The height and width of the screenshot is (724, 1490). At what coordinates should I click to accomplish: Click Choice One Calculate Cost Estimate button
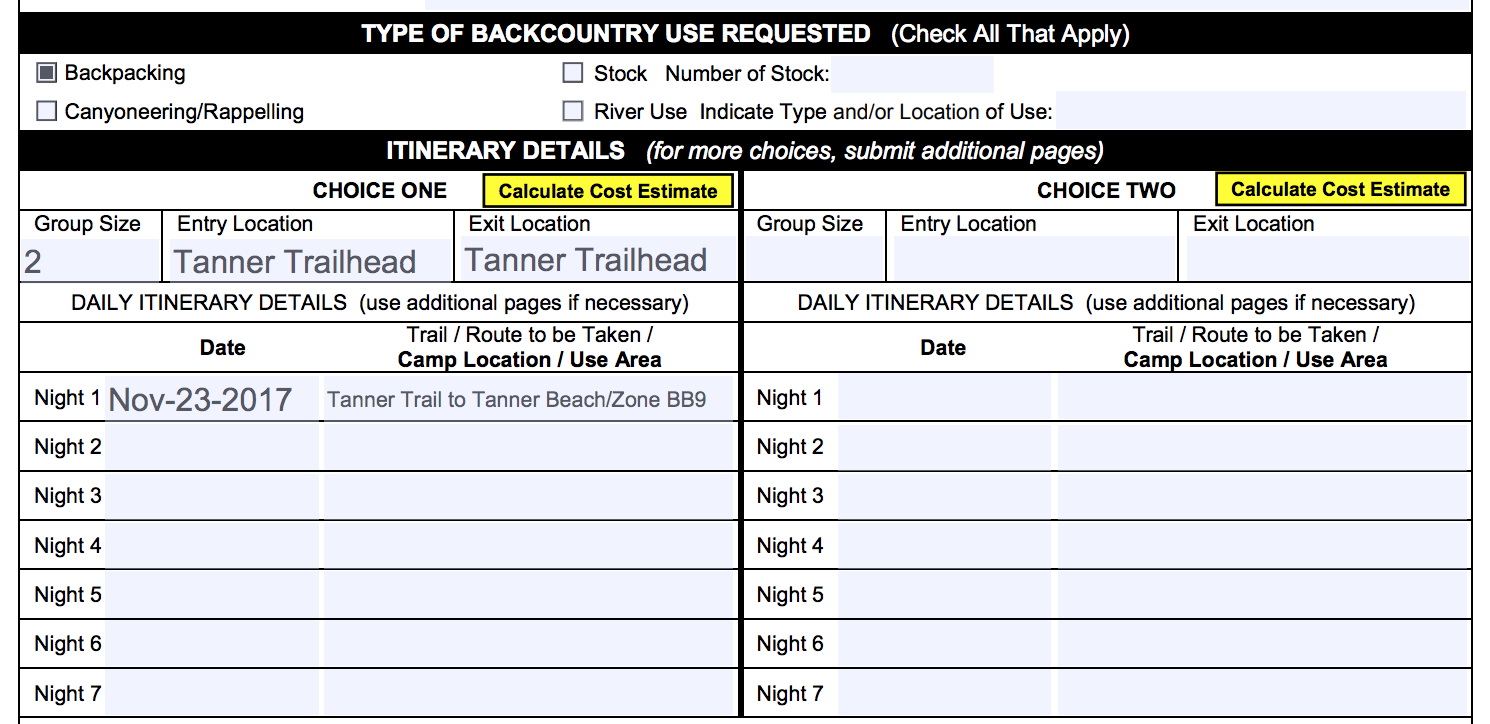[x=608, y=191]
